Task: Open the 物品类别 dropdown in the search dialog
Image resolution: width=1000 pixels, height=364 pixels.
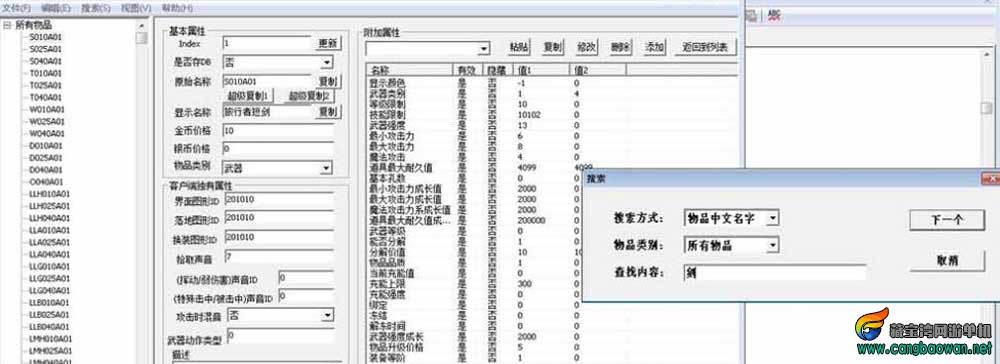Action: (772, 245)
